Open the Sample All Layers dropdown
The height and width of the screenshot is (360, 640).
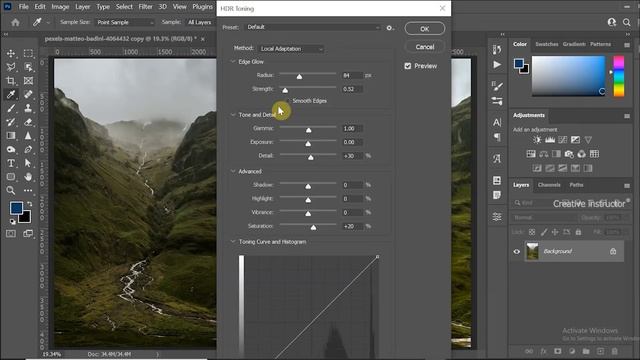tap(200, 22)
